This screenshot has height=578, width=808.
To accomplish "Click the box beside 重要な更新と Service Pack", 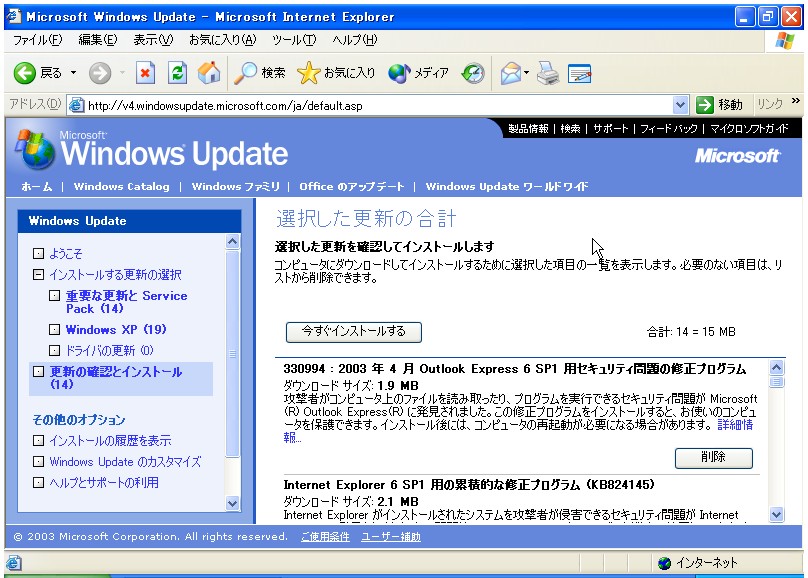I will [x=54, y=296].
